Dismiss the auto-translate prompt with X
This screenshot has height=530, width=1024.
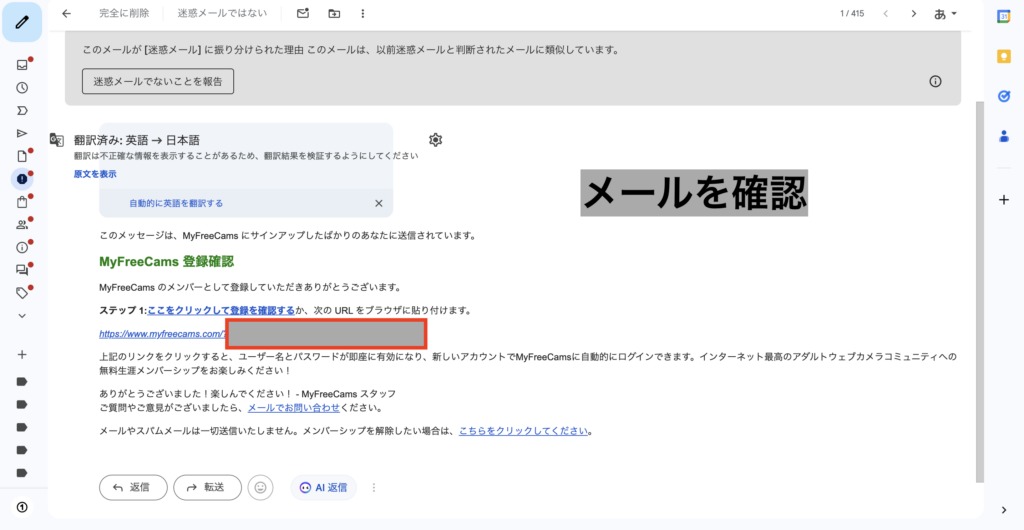click(379, 203)
